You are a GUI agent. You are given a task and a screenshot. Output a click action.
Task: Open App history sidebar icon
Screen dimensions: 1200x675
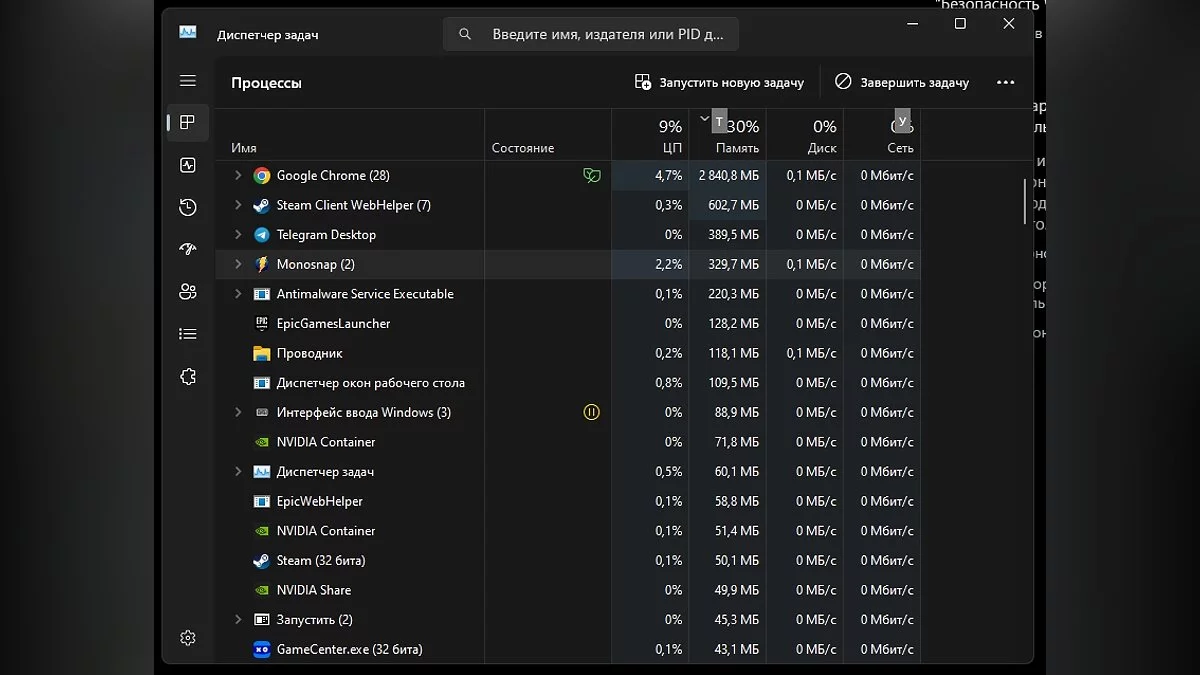pyautogui.click(x=188, y=207)
